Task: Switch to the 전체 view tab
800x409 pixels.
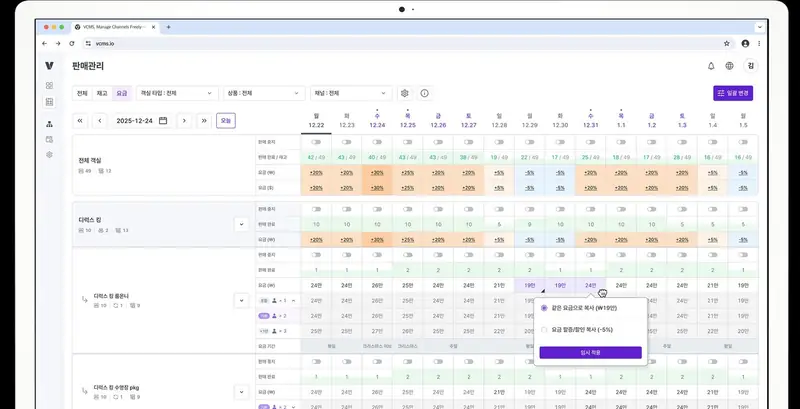Action: click(x=82, y=93)
